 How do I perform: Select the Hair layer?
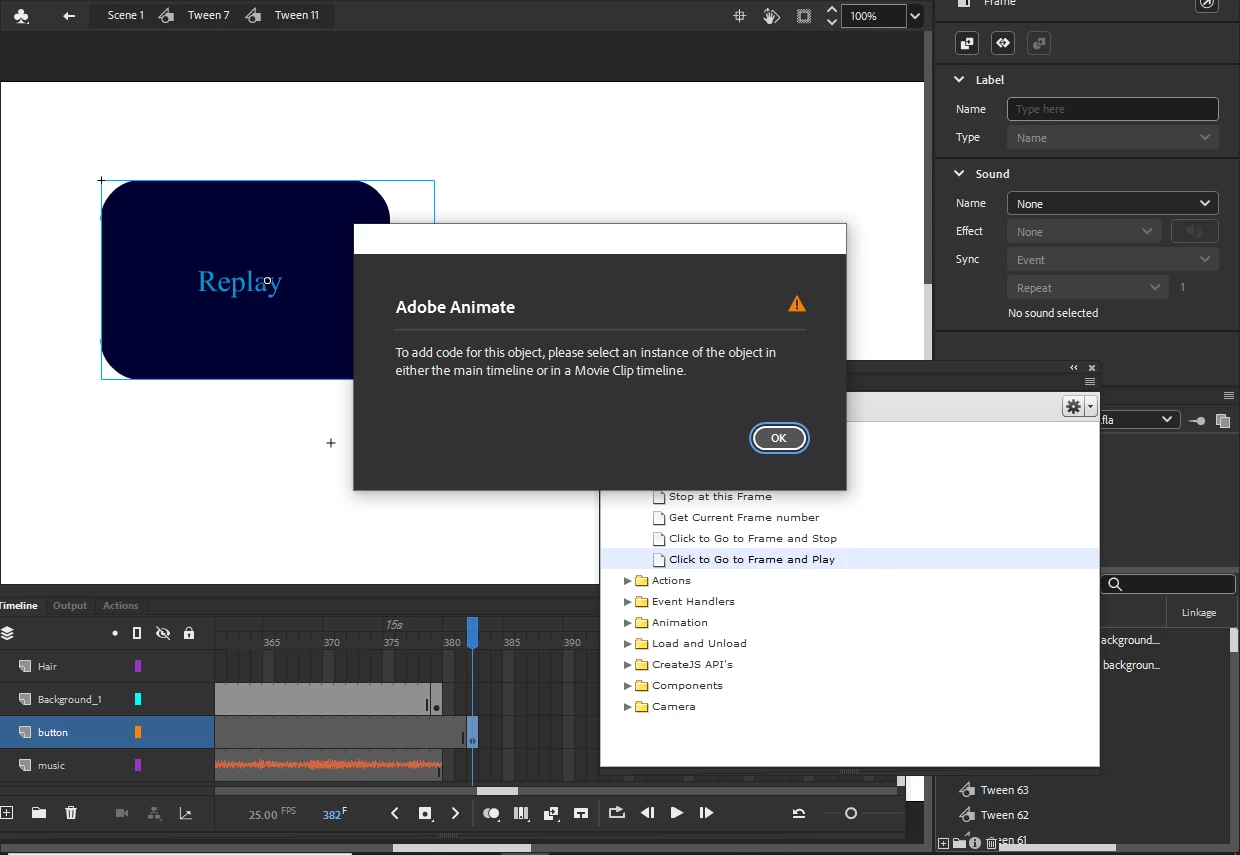pyautogui.click(x=107, y=666)
